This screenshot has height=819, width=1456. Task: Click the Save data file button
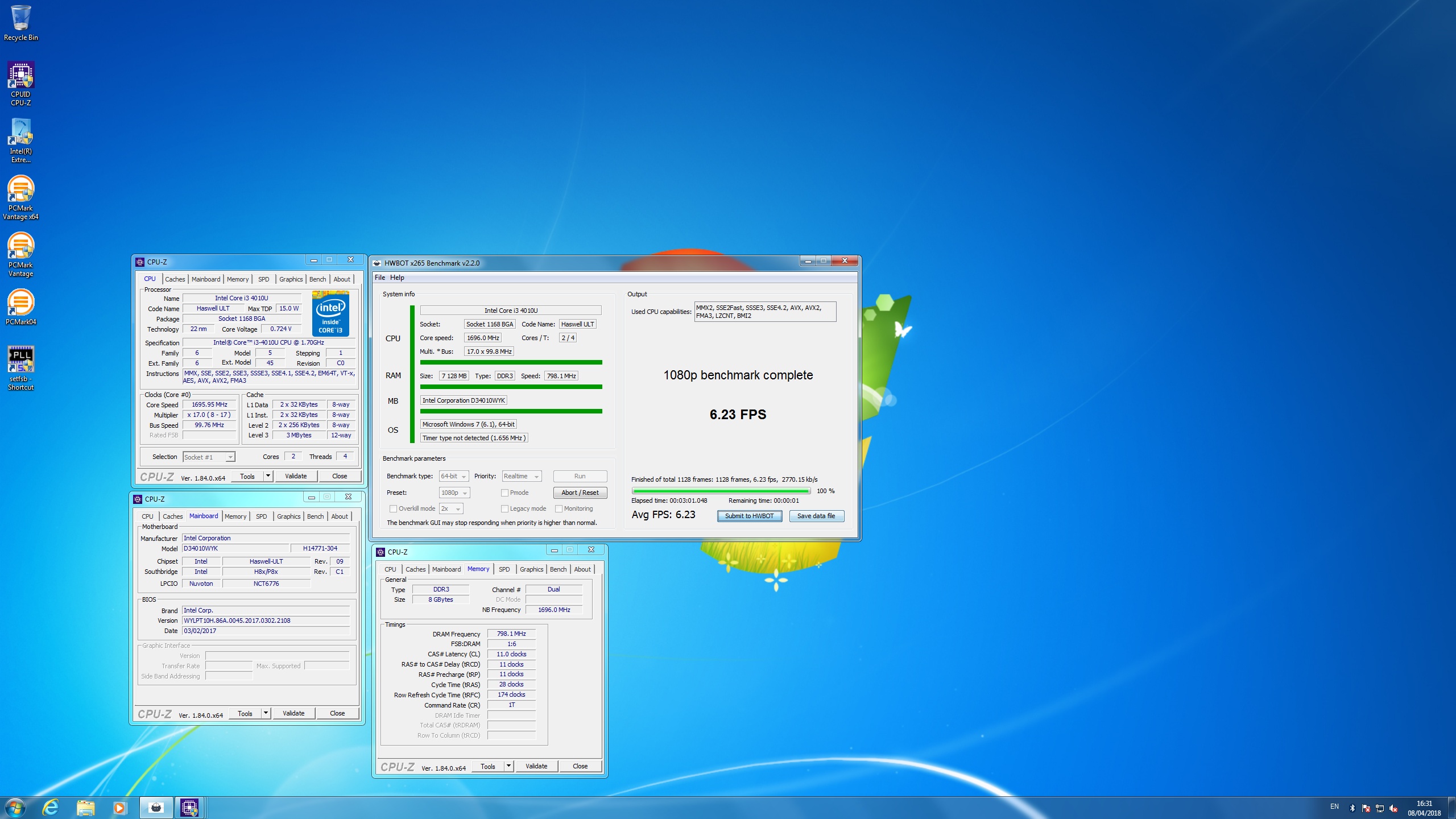[x=816, y=516]
